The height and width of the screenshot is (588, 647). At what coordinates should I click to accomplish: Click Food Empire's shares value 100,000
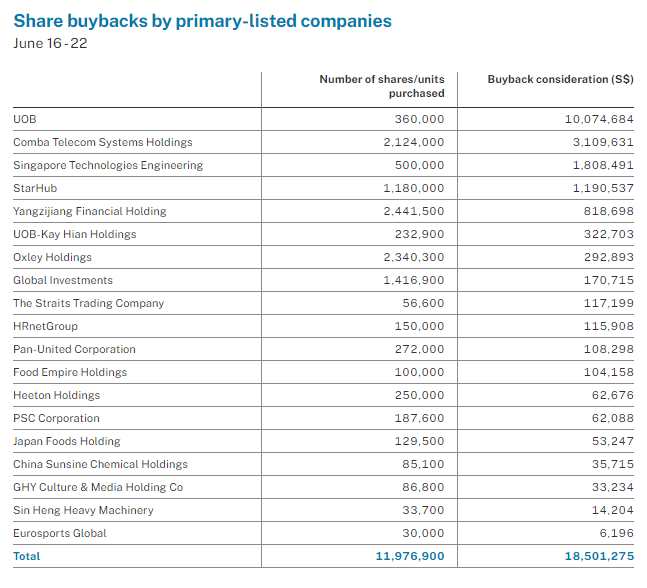click(419, 373)
